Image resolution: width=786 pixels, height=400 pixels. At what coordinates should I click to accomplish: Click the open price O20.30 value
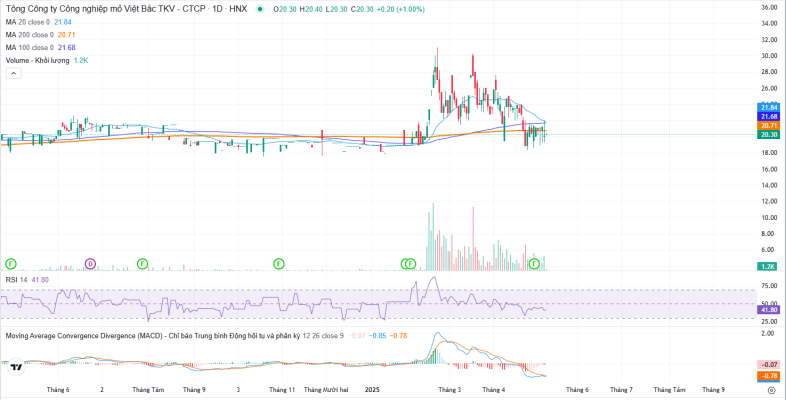pos(286,9)
